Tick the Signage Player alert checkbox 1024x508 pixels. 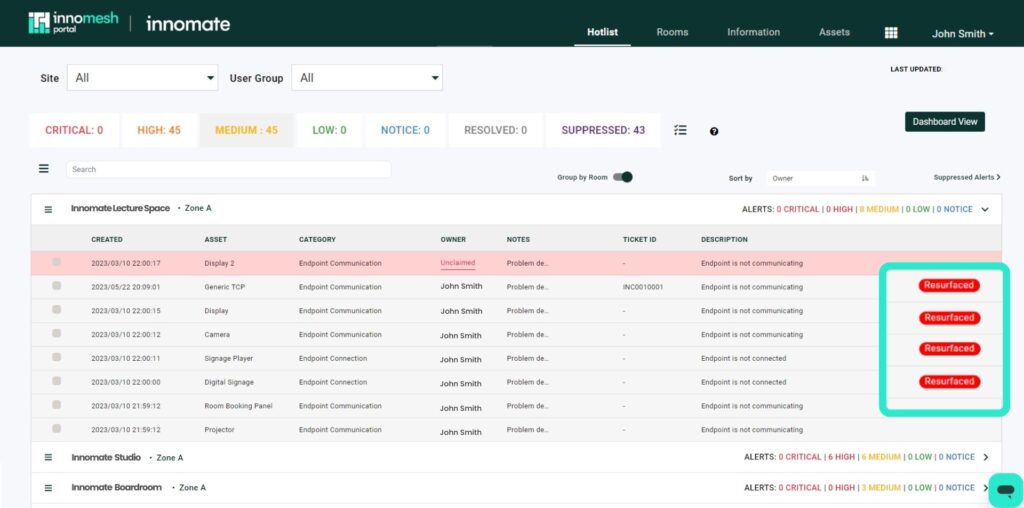click(x=57, y=357)
